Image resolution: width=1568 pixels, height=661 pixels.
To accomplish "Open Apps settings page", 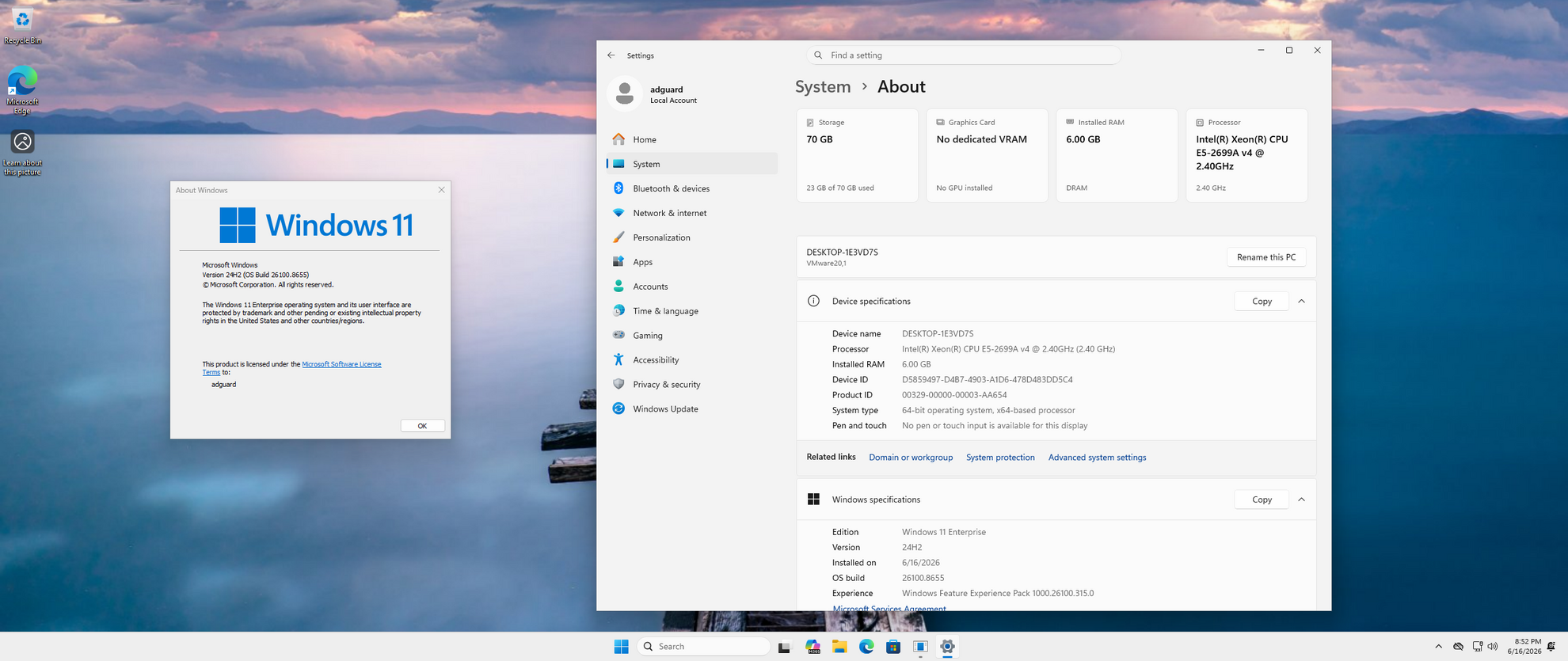I will (691, 262).
